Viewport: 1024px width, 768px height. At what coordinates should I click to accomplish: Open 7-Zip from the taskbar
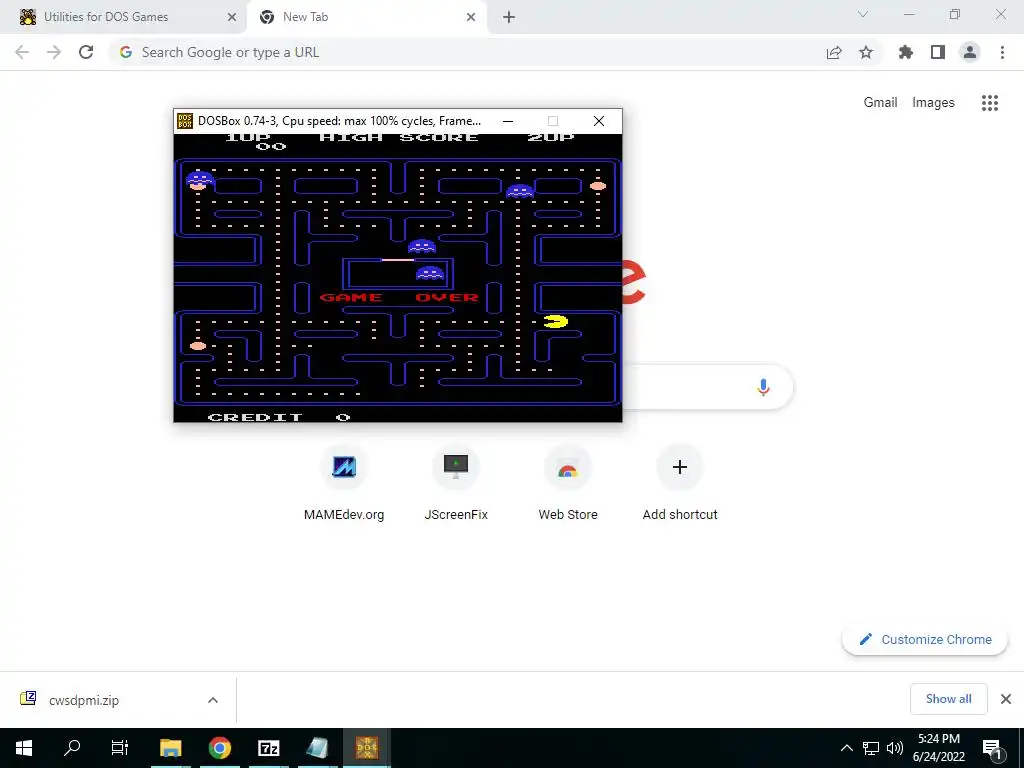268,748
